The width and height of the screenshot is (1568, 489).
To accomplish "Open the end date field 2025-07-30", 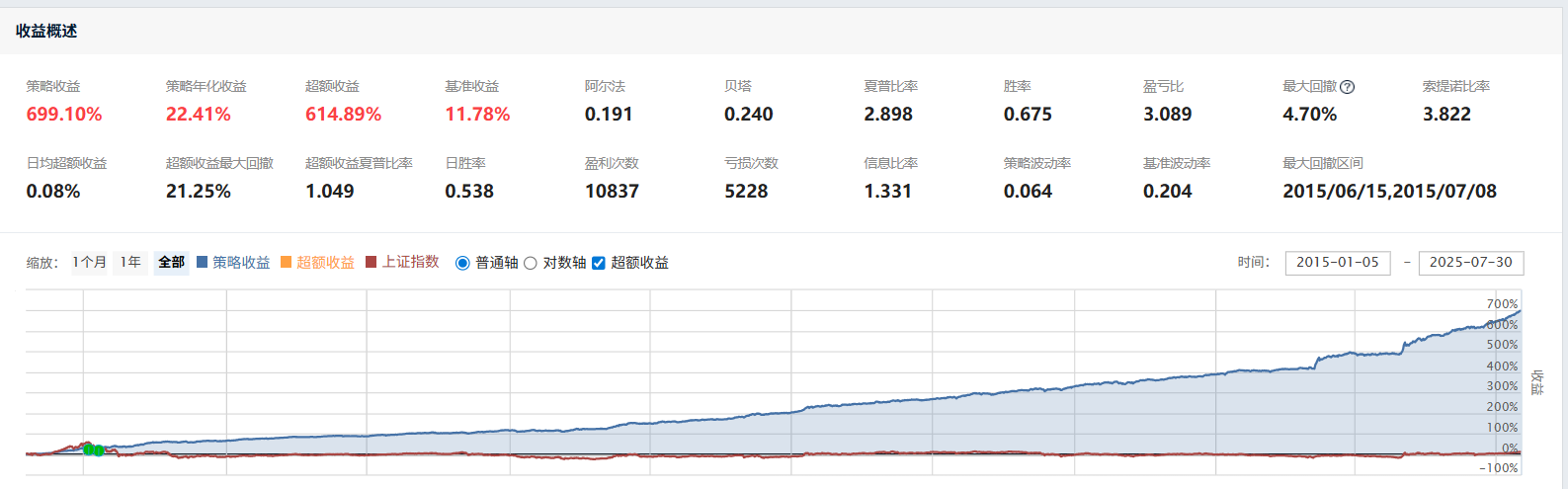I will pyautogui.click(x=1470, y=263).
